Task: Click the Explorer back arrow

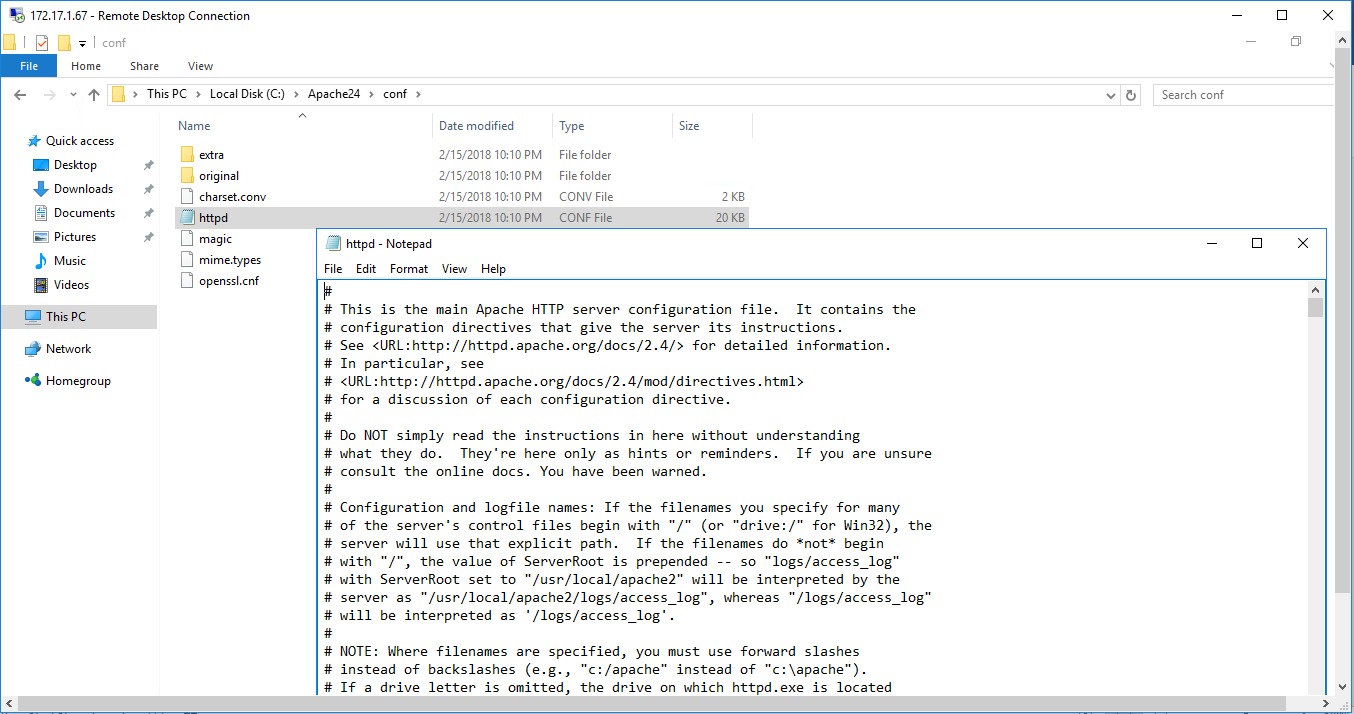Action: pyautogui.click(x=19, y=95)
